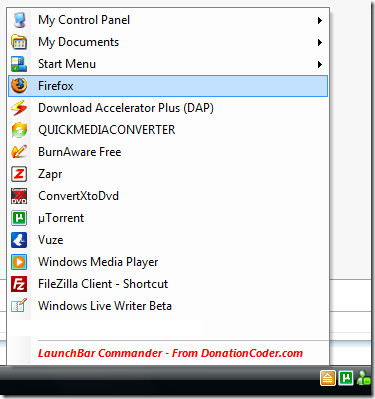The width and height of the screenshot is (375, 399).
Task: Click the Firefox globe icon
Action: 19,86
